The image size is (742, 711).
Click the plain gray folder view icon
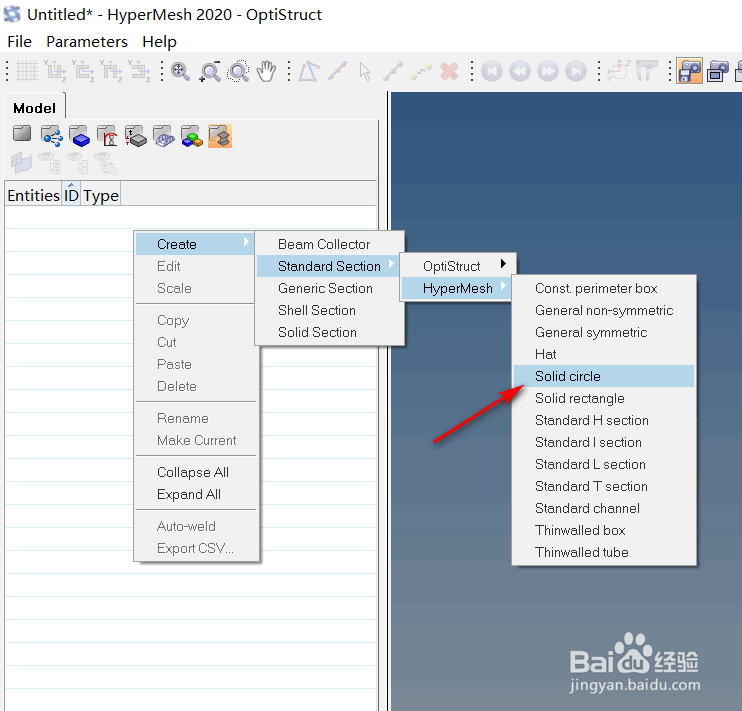point(22,134)
